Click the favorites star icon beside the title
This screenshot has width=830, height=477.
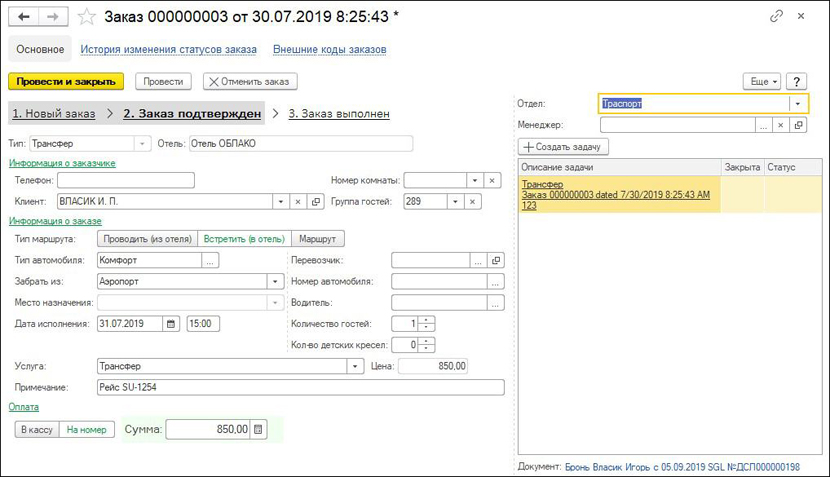click(87, 17)
